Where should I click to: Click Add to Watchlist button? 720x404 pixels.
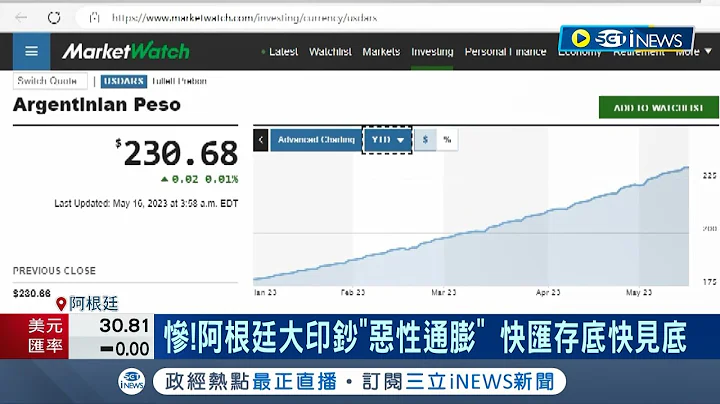pyautogui.click(x=658, y=107)
